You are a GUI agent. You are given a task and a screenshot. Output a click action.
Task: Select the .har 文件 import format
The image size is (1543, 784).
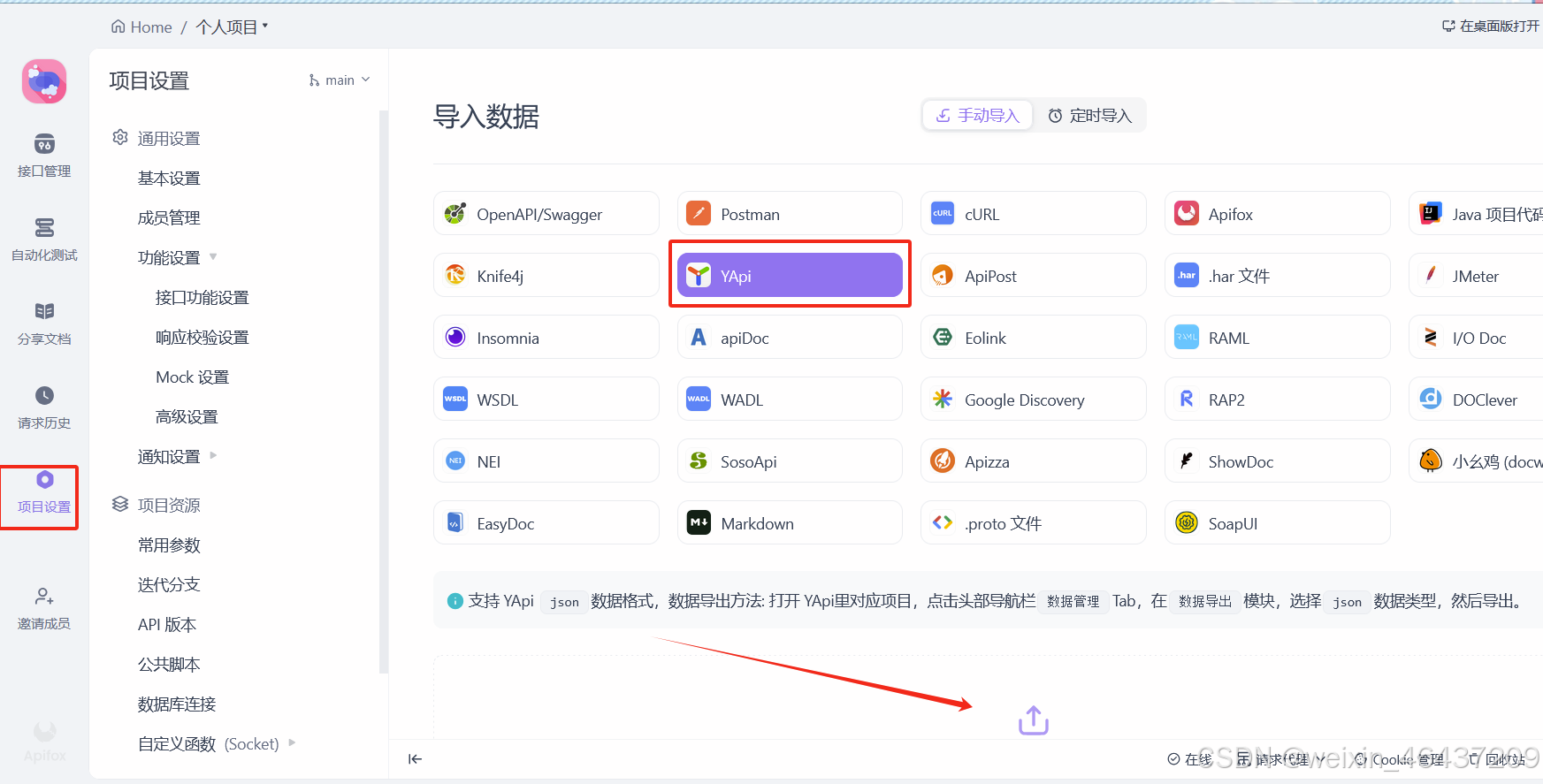pos(1278,276)
